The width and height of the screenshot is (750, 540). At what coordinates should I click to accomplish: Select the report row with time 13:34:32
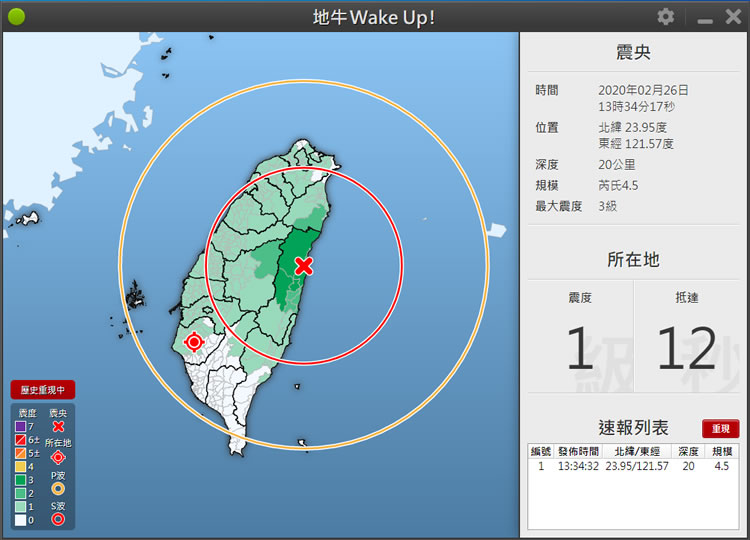(x=633, y=466)
